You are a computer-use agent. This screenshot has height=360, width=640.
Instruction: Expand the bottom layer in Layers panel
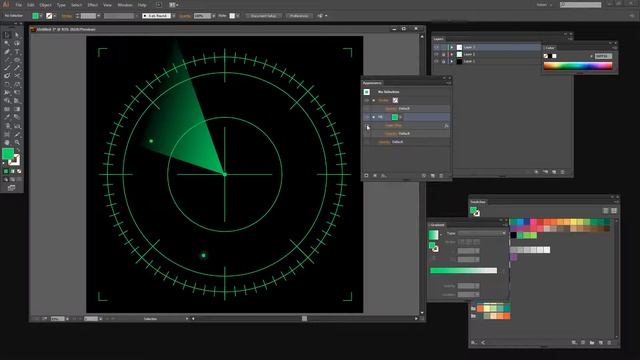coord(451,61)
